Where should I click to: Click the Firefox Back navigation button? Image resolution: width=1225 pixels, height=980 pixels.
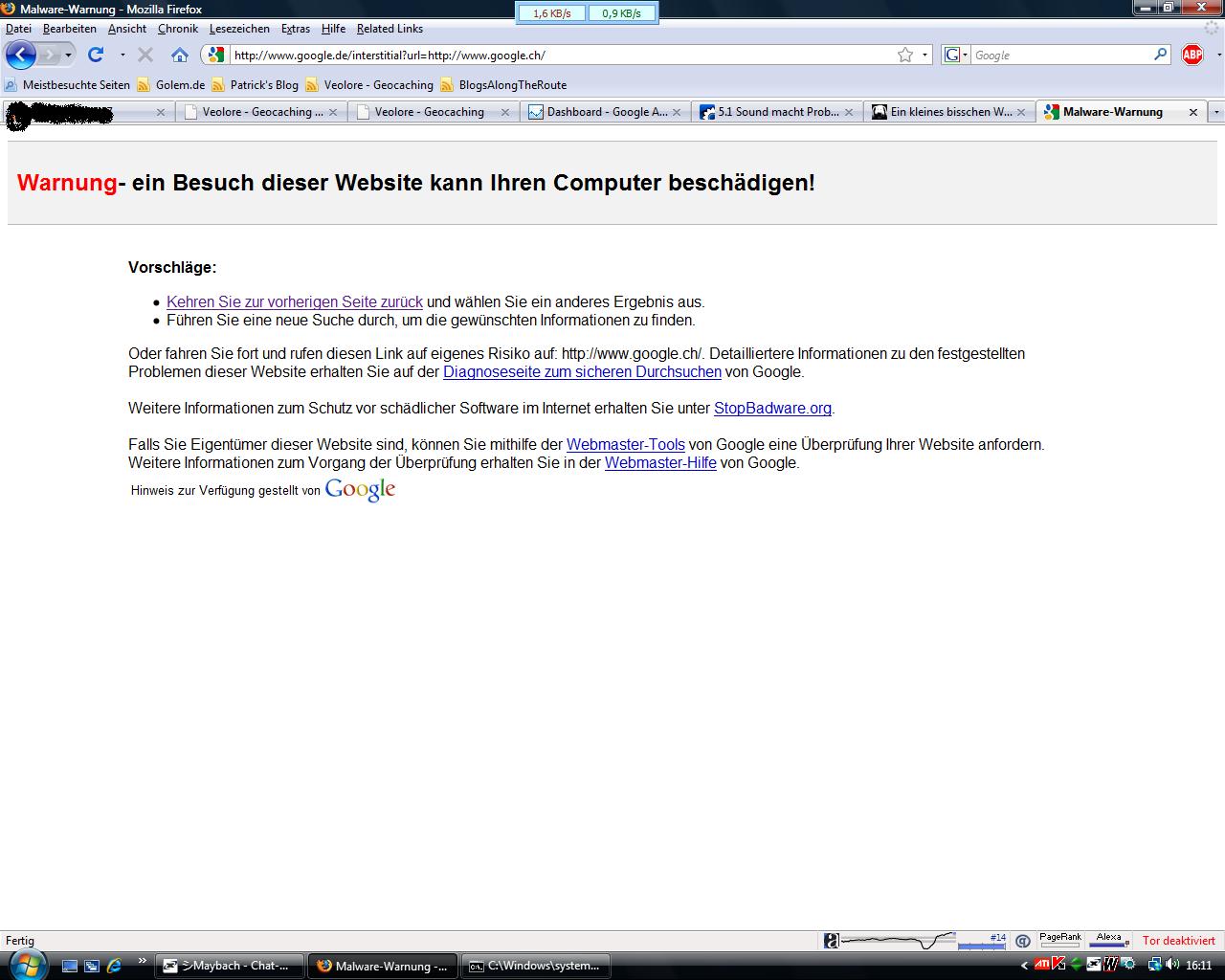point(21,55)
